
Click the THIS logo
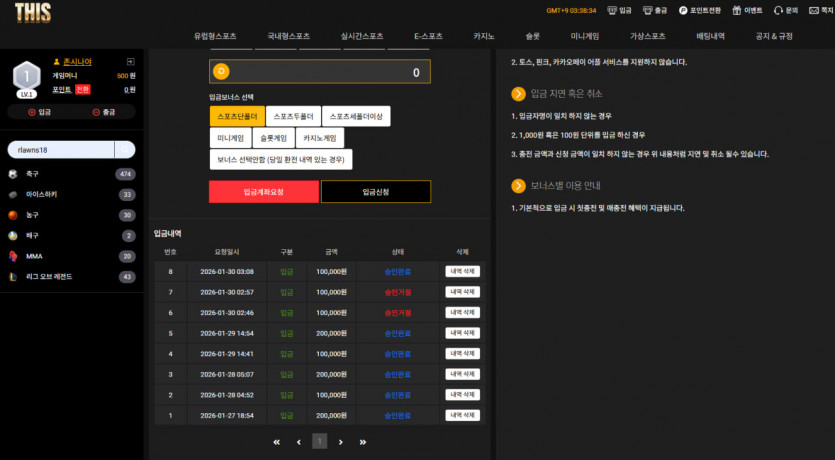(33, 13)
